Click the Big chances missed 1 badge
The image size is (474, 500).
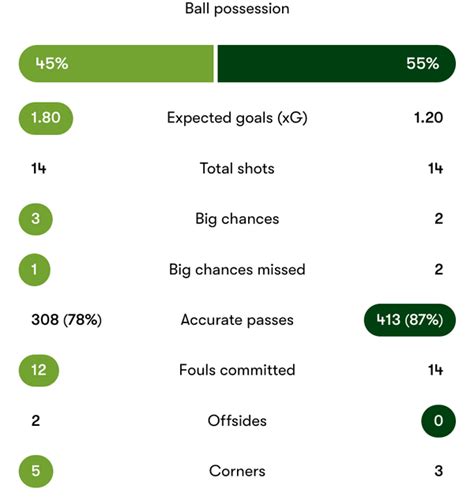35,270
